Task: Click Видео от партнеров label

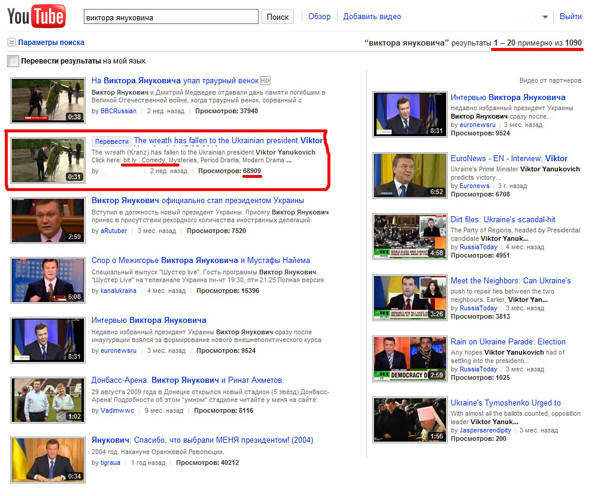Action: [x=550, y=80]
